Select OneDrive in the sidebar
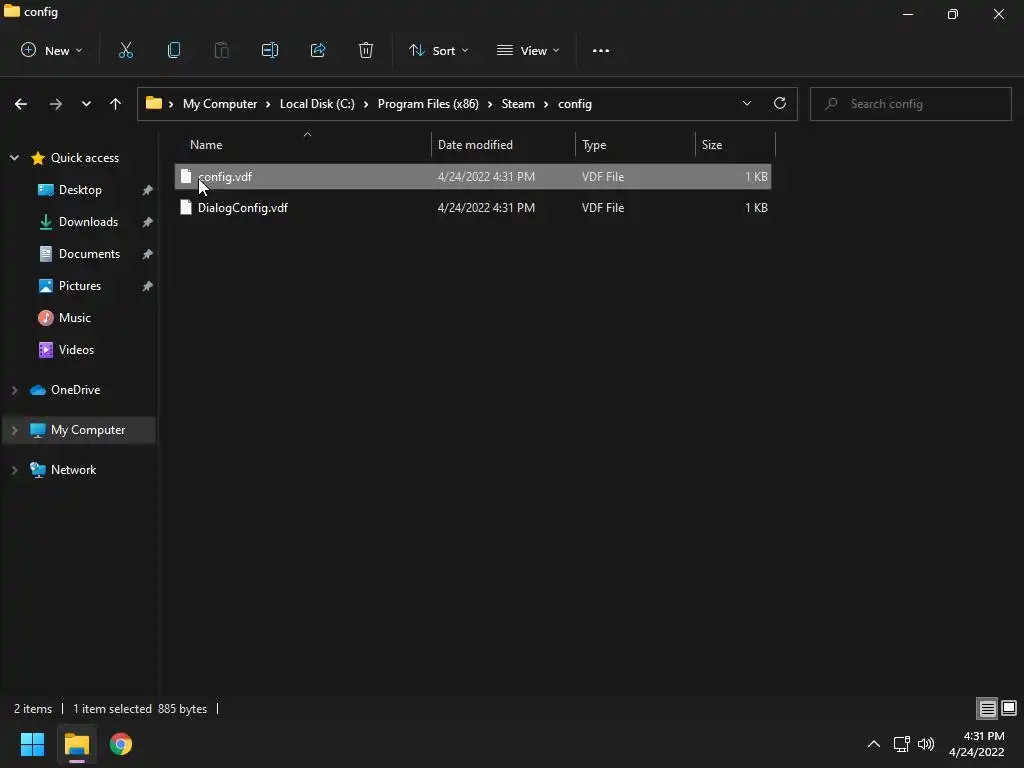 point(75,390)
